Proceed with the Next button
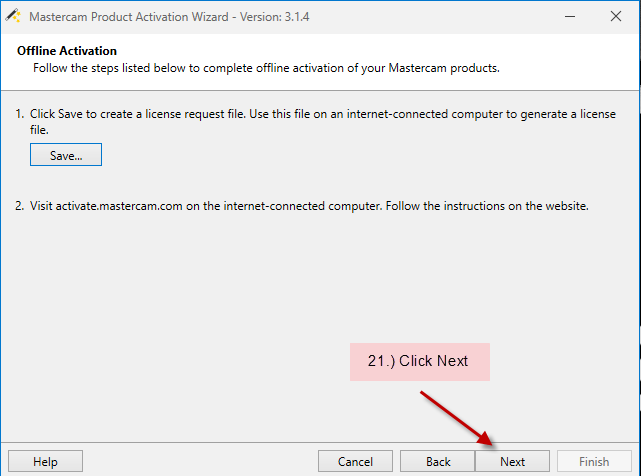641x476 pixels. coord(512,461)
